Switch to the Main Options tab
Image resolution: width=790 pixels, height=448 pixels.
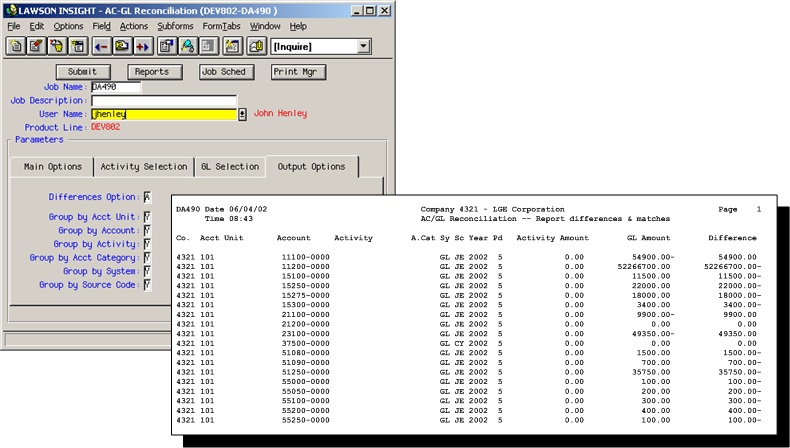tap(52, 167)
